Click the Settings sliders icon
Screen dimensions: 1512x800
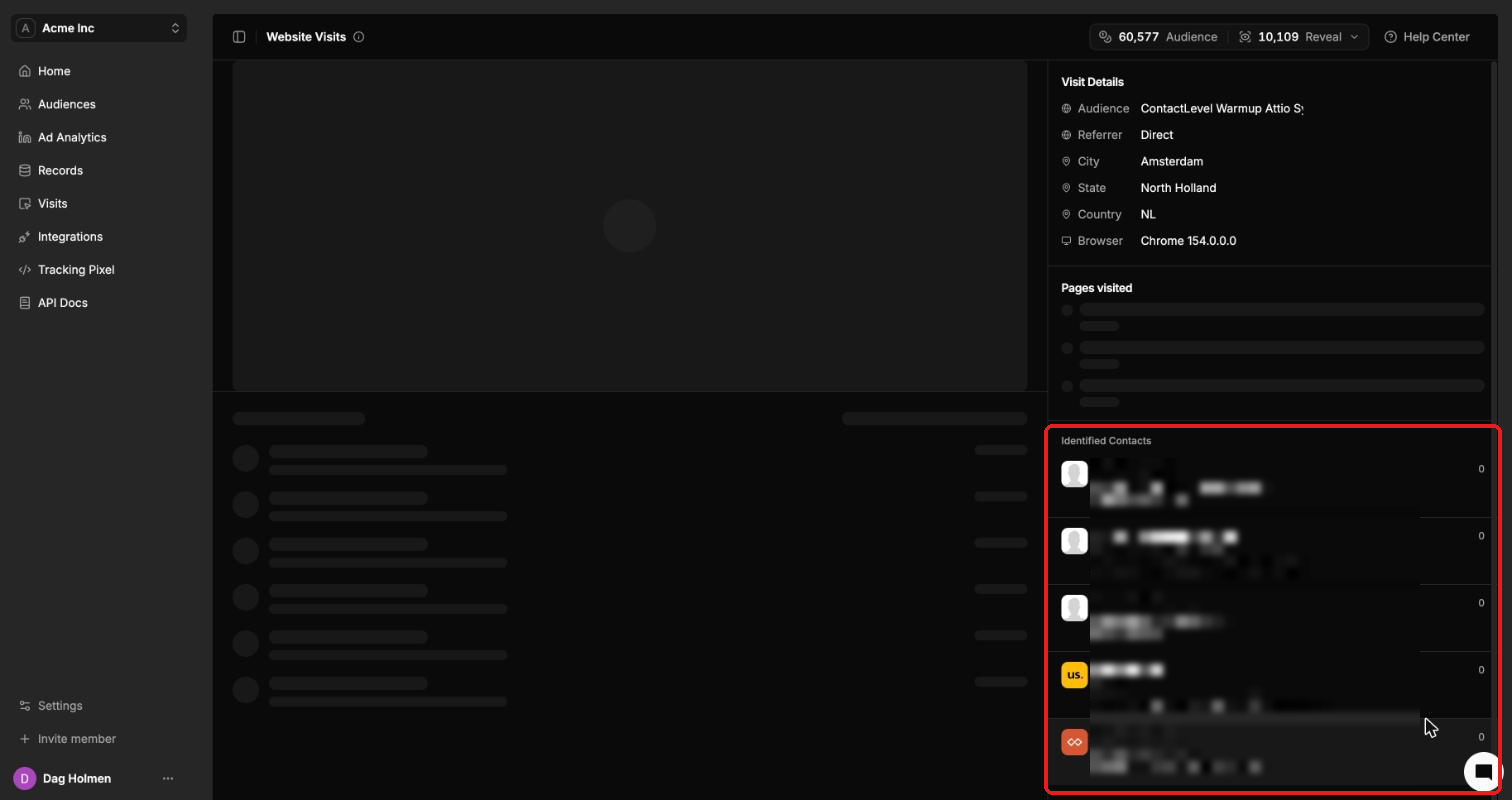click(25, 706)
